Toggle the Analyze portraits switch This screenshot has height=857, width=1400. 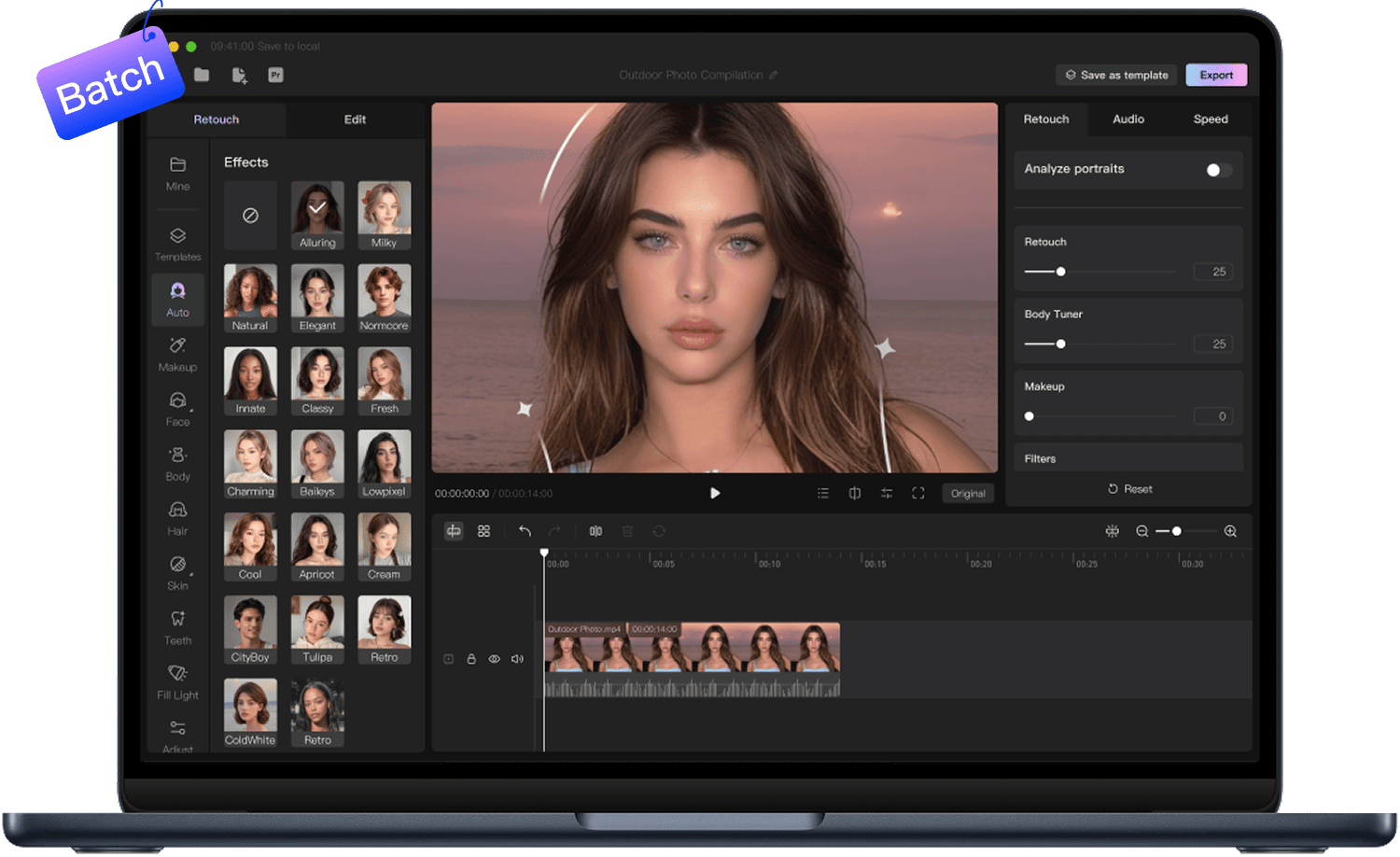point(1217,170)
